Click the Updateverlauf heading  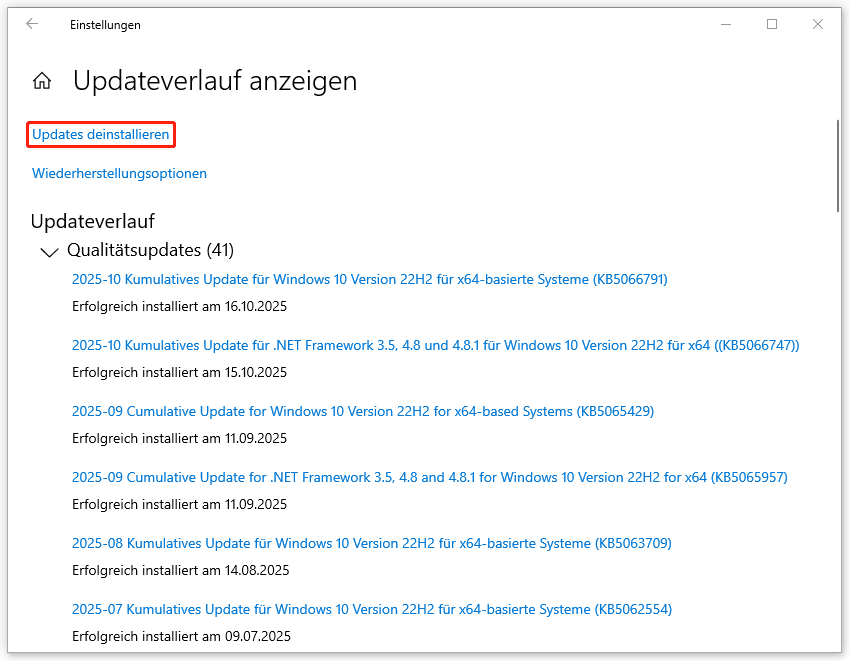[x=91, y=221]
